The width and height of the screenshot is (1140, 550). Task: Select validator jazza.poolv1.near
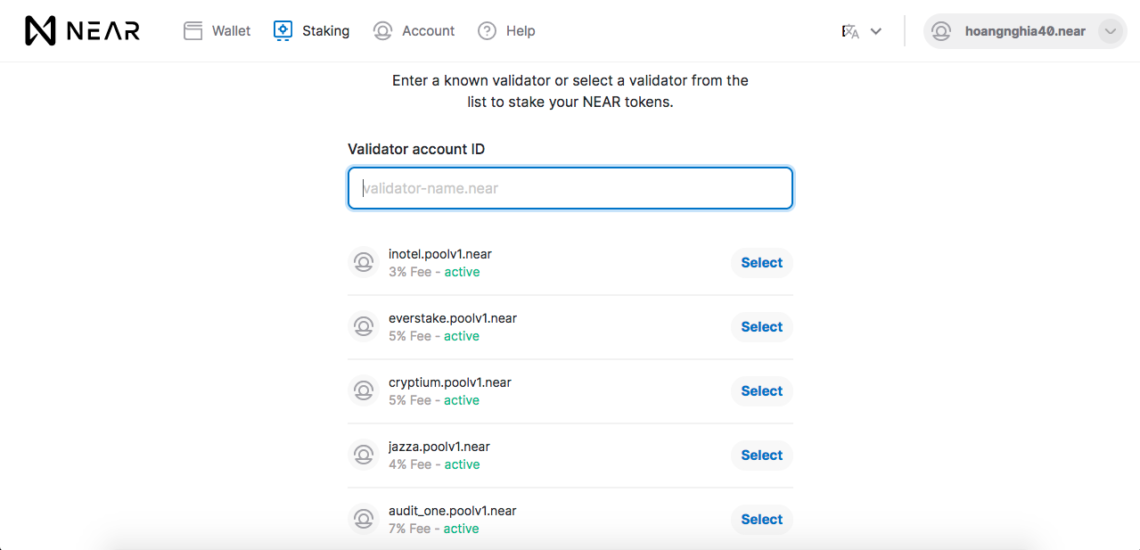pyautogui.click(x=762, y=455)
